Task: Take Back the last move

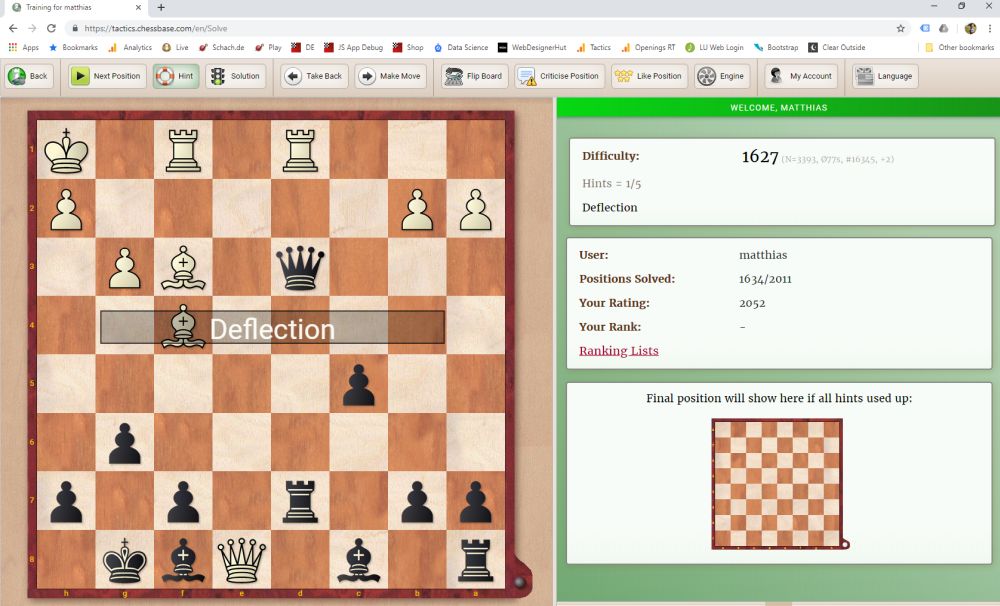Action: click(x=314, y=76)
